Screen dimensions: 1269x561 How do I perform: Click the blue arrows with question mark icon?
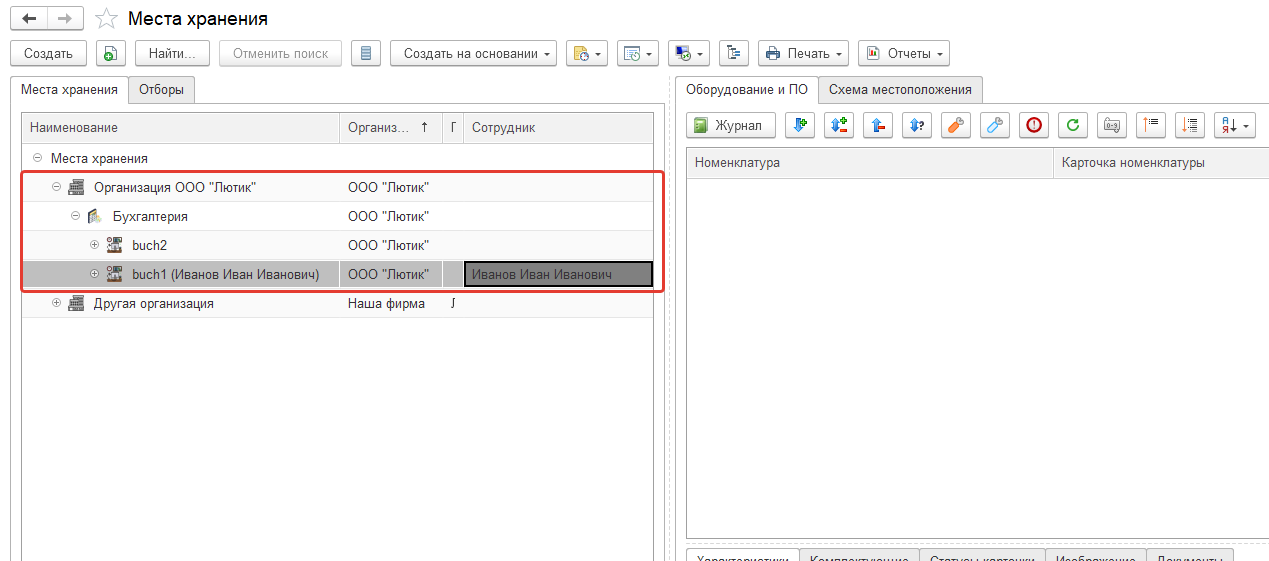tap(917, 125)
